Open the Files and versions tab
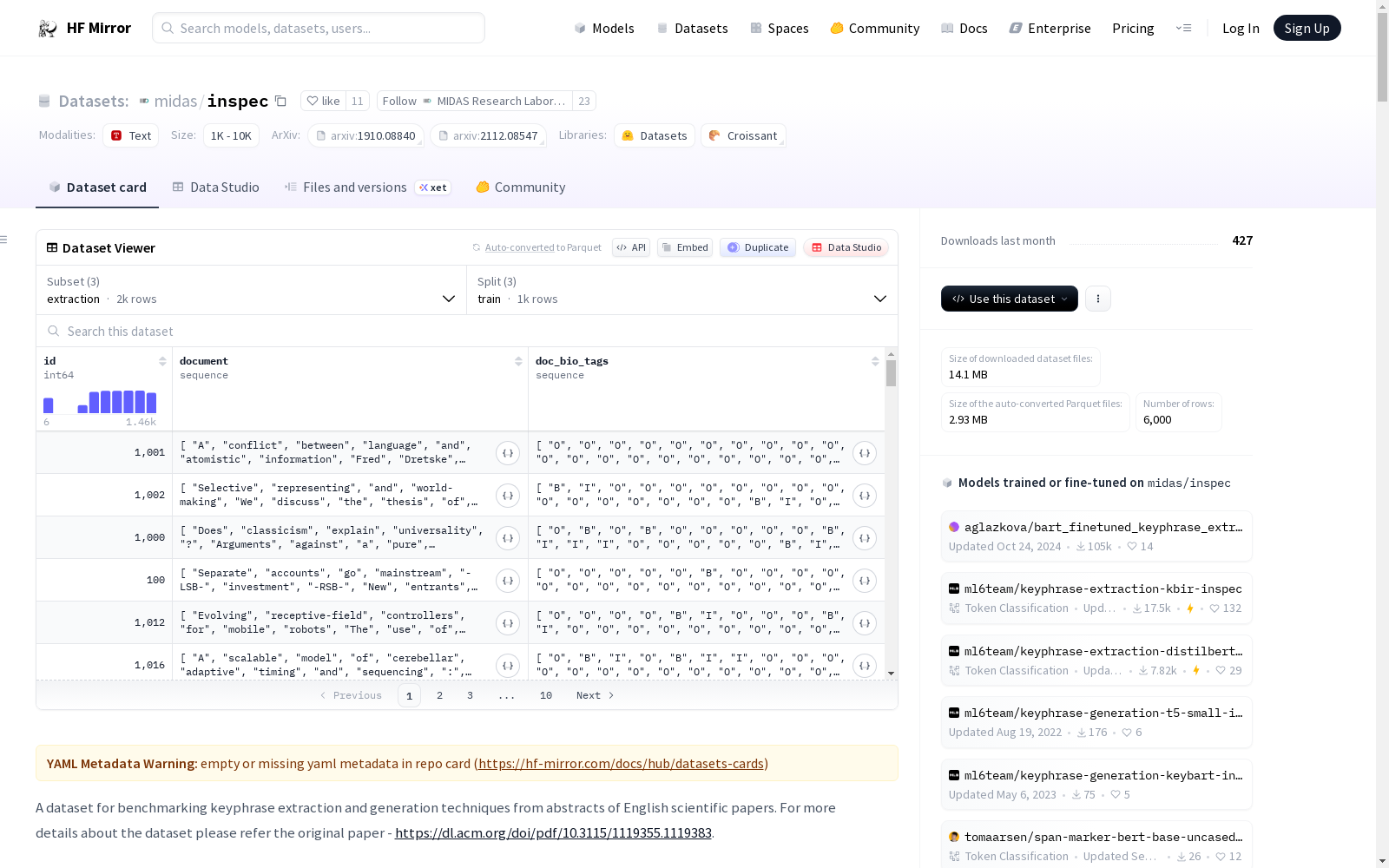This screenshot has width=1389, height=868. coord(367,187)
